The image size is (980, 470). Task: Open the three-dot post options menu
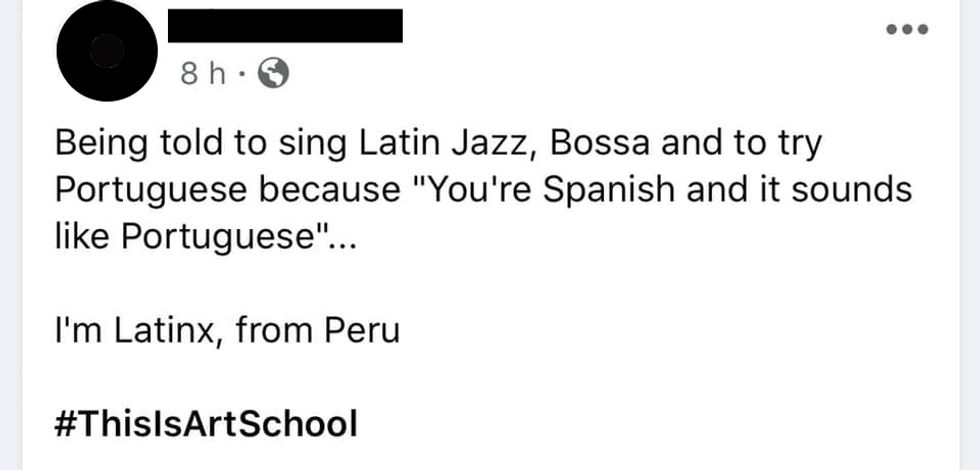(908, 28)
